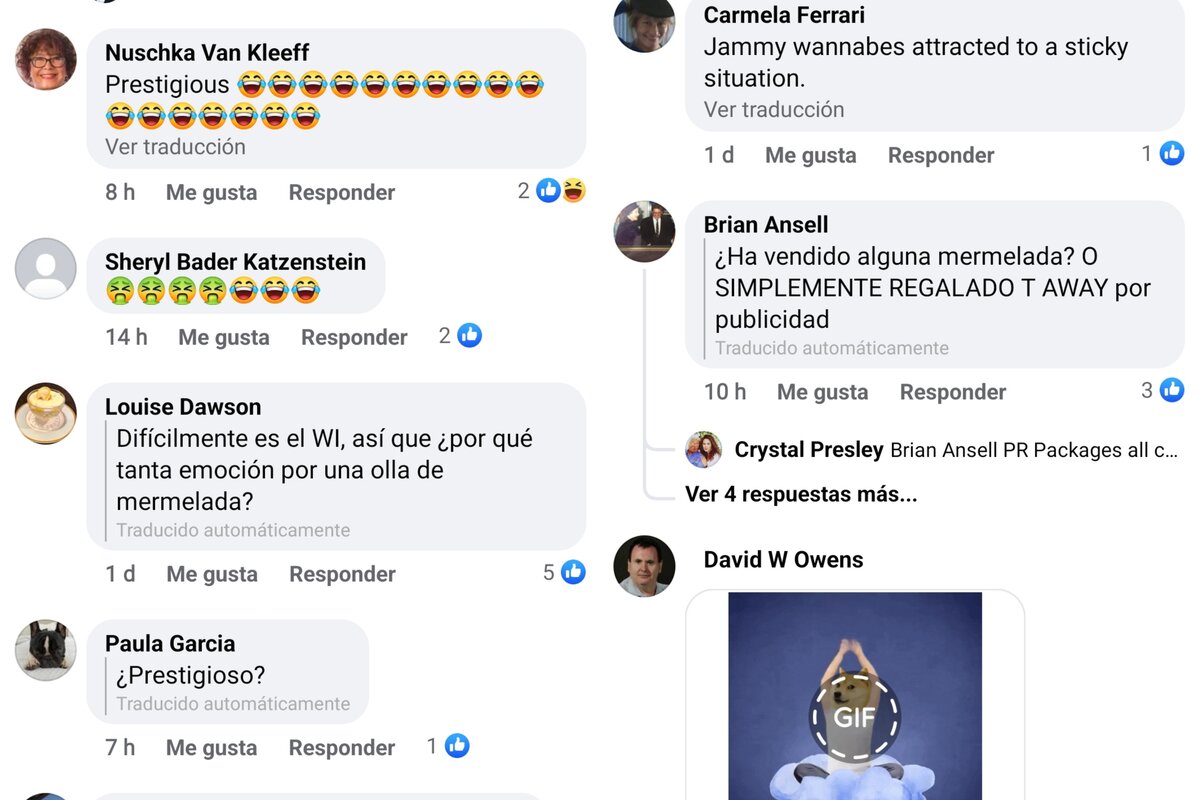The image size is (1200, 800).
Task: Open Paula Garcia's dog avatar
Action: tap(46, 650)
